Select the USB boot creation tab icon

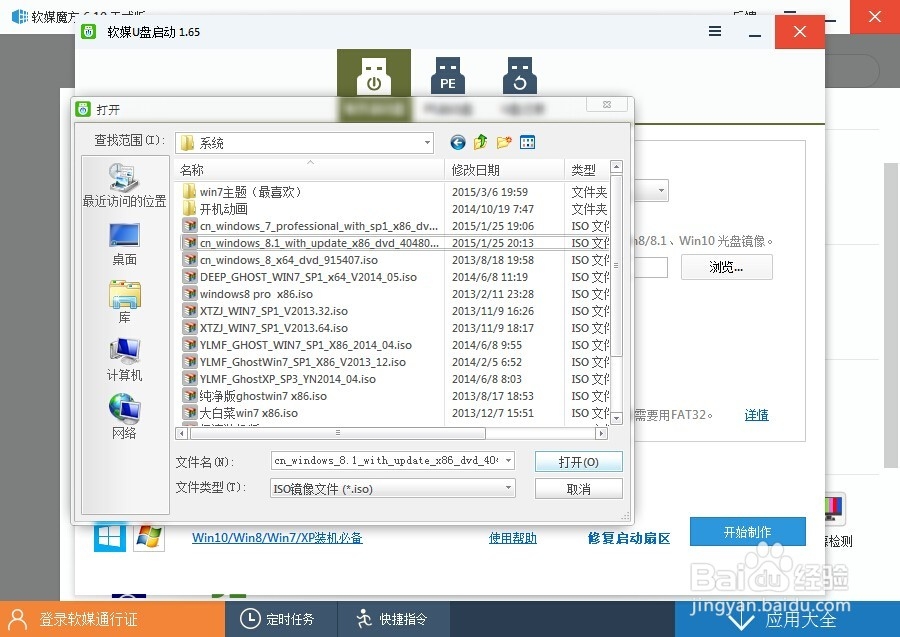374,76
